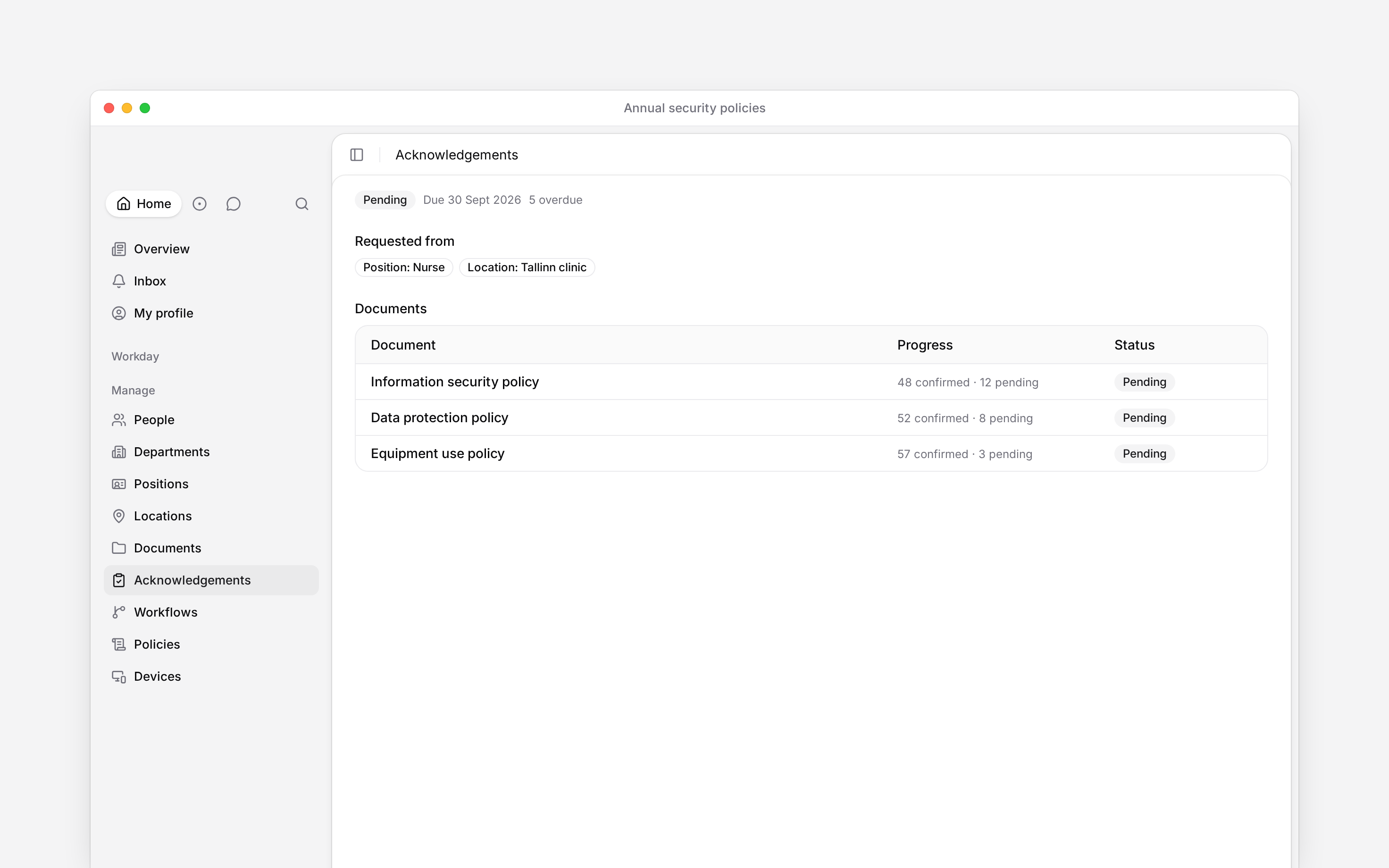Viewport: 1389px width, 868px height.
Task: Click 52 confirmed · 8 pending progress
Action: tap(965, 418)
